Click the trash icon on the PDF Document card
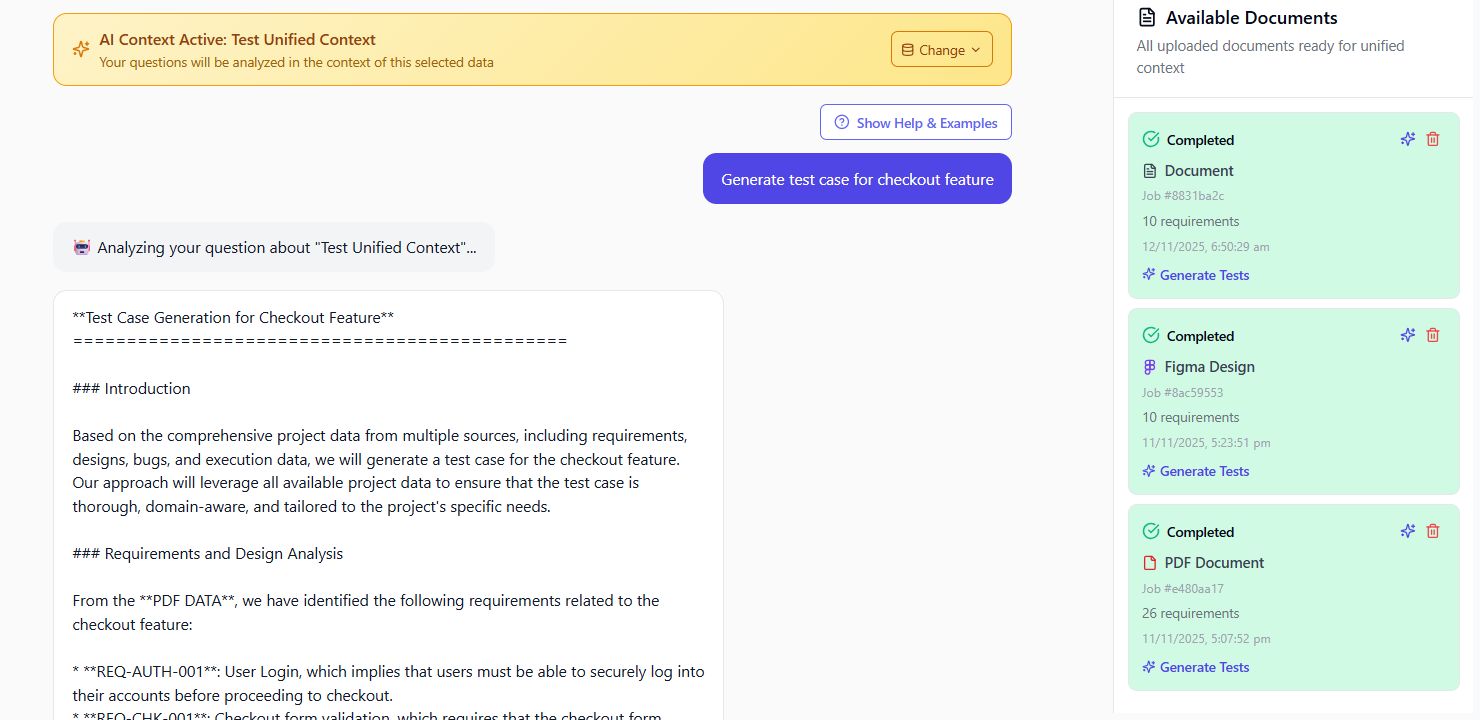The width and height of the screenshot is (1480, 720). pos(1433,531)
